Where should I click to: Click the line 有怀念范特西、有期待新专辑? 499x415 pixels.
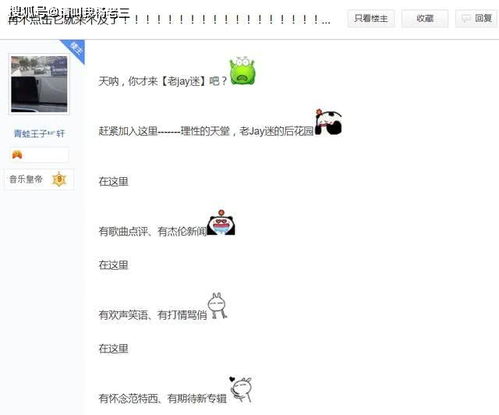(163, 398)
